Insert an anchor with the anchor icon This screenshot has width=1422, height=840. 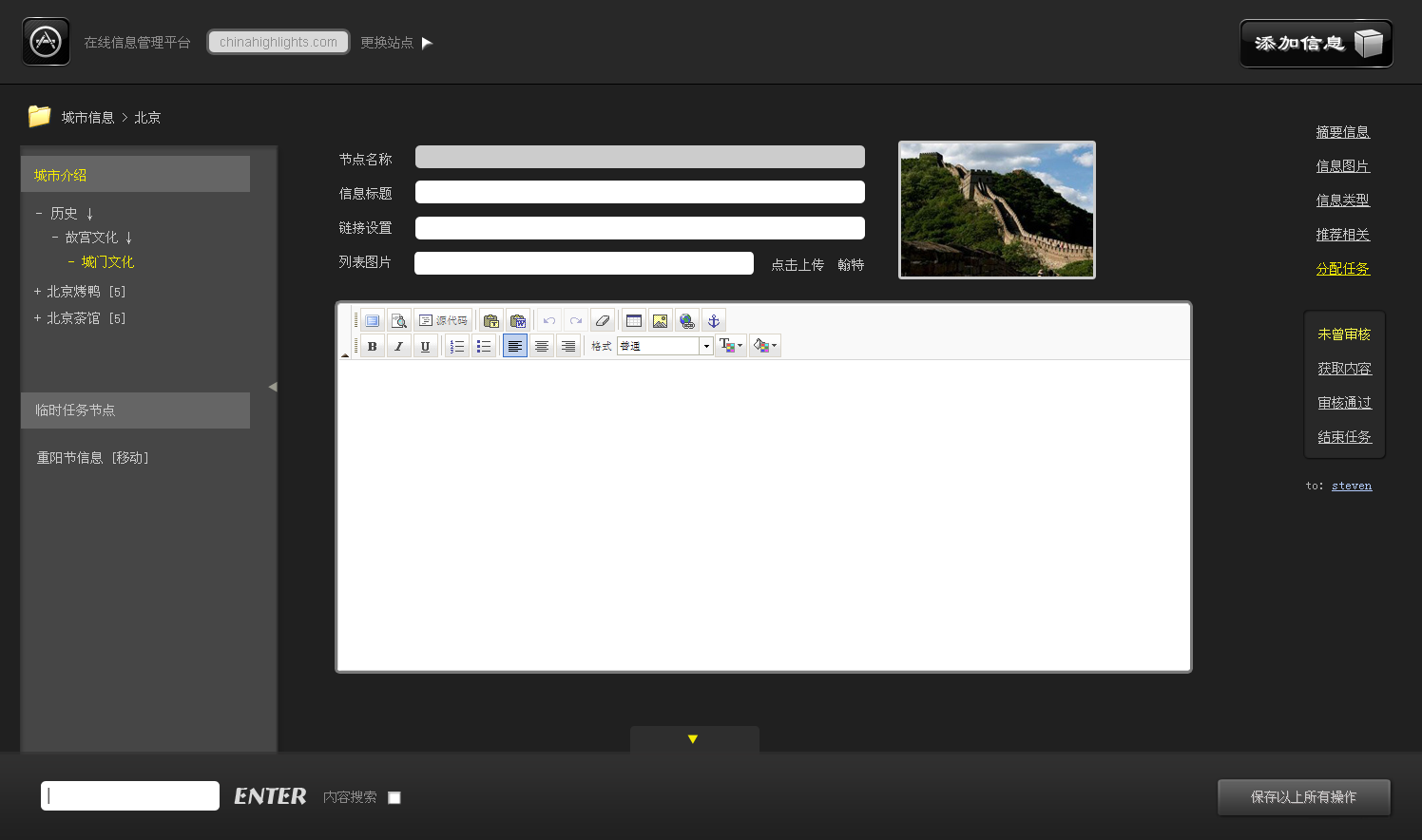point(714,321)
